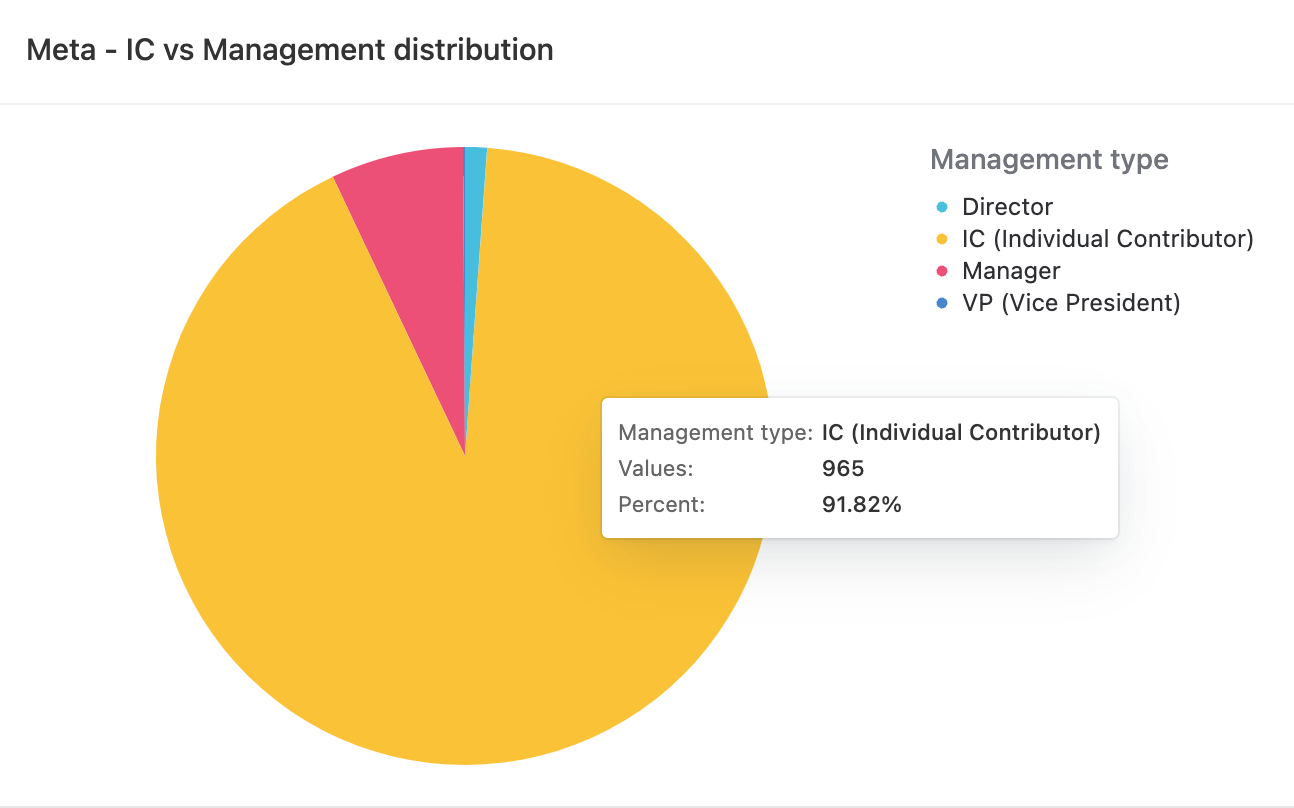Click tooltip text 'IC (Individual Contributor)'

pyautogui.click(x=961, y=433)
